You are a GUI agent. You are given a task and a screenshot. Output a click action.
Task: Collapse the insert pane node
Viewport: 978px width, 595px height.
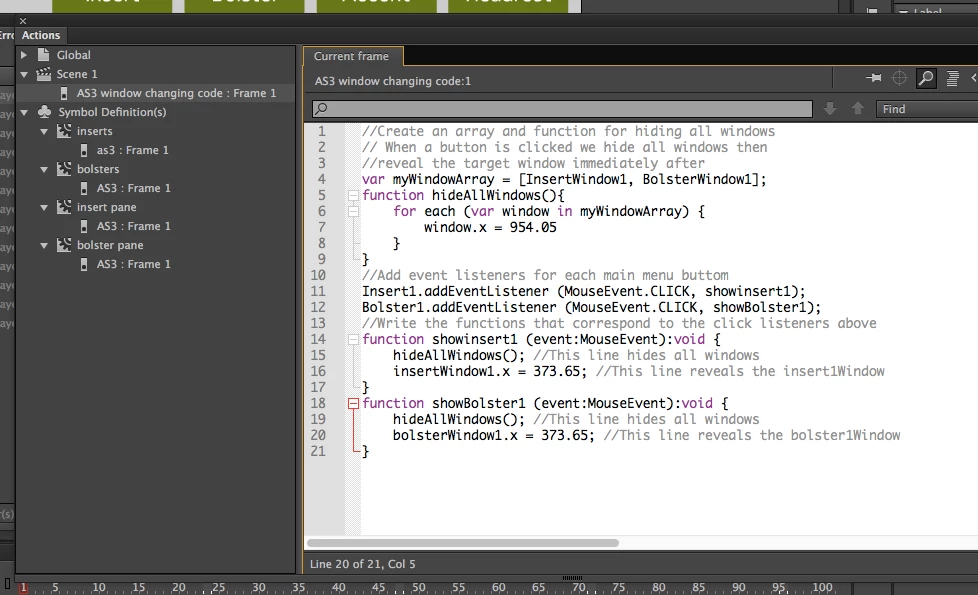(x=44, y=208)
